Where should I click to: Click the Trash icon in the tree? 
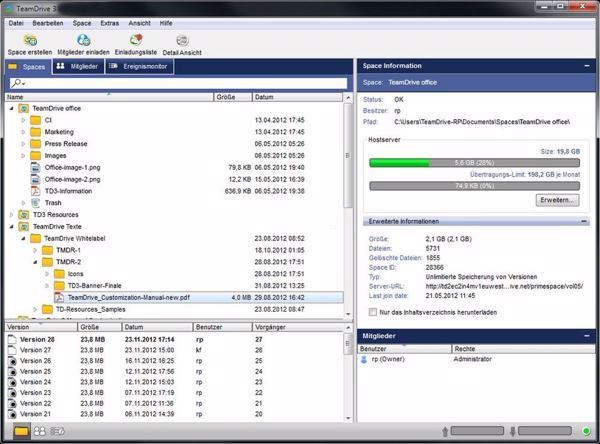click(x=36, y=203)
